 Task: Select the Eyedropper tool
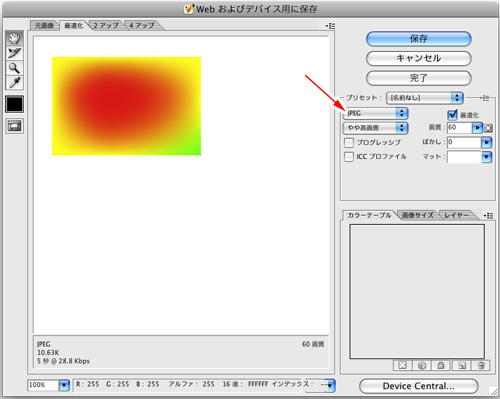click(x=14, y=83)
